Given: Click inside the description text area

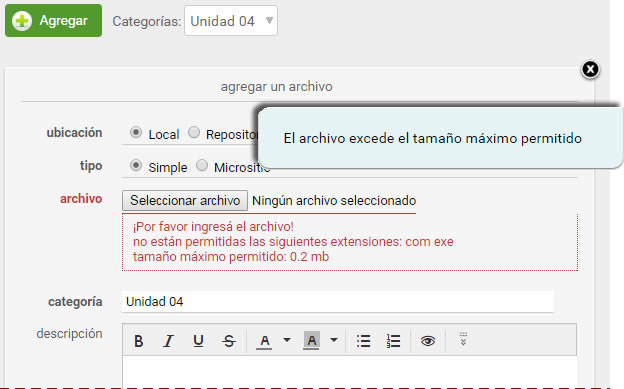Looking at the screenshot, I should tap(349, 371).
